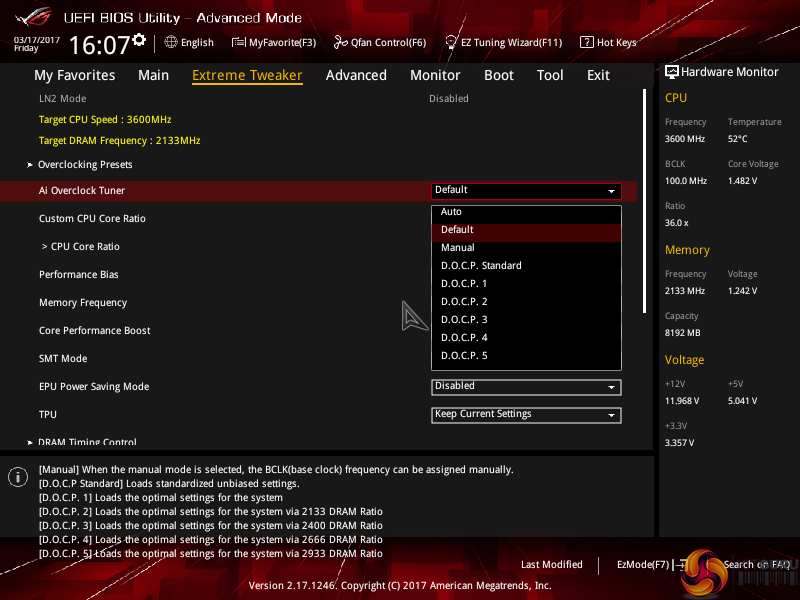Viewport: 800px width, 600px height.
Task: Launch EZ Tuning Wizard(F11) bulb icon
Action: [451, 42]
